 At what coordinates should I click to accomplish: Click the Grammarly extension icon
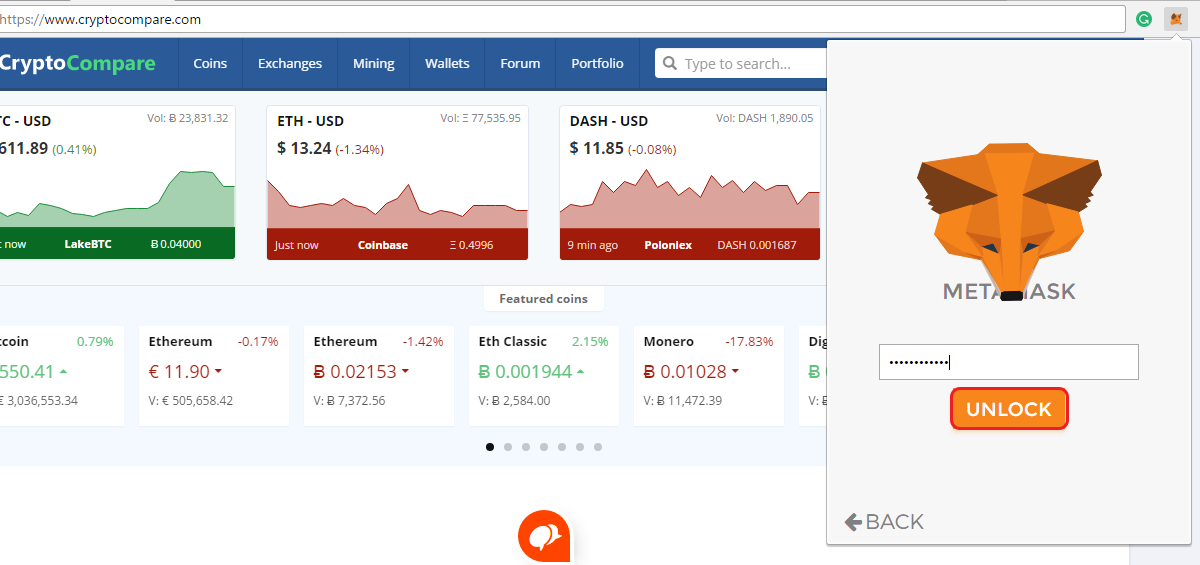pos(1144,19)
